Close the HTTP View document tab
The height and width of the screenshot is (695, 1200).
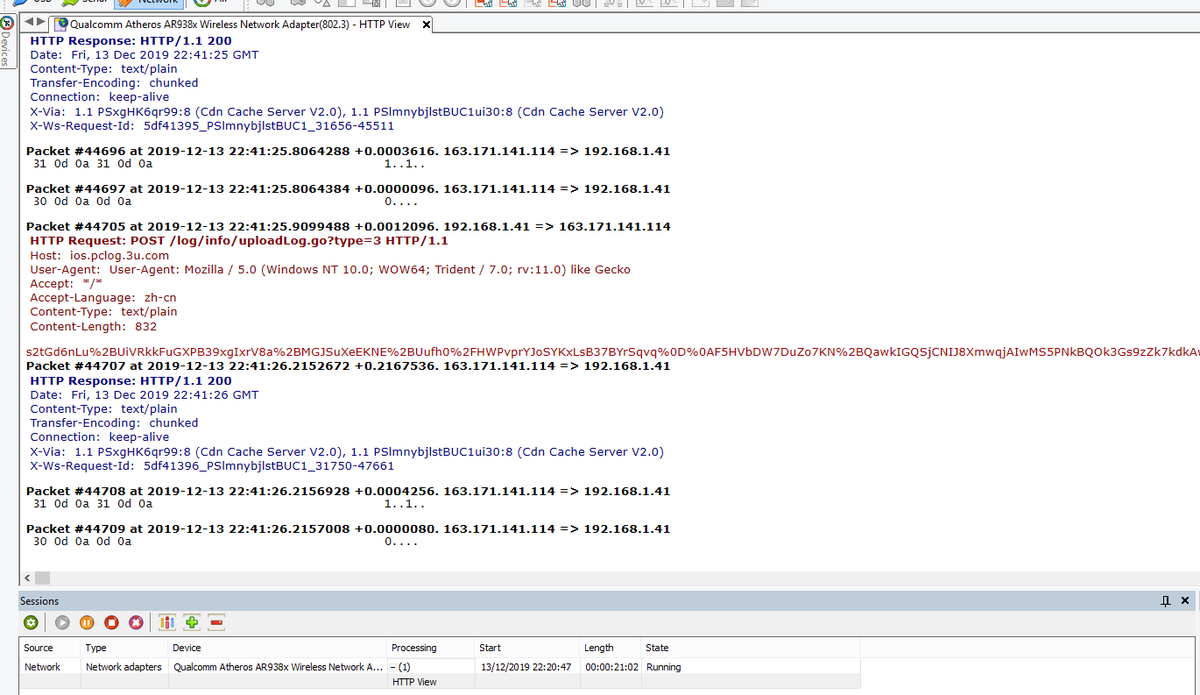coord(427,24)
